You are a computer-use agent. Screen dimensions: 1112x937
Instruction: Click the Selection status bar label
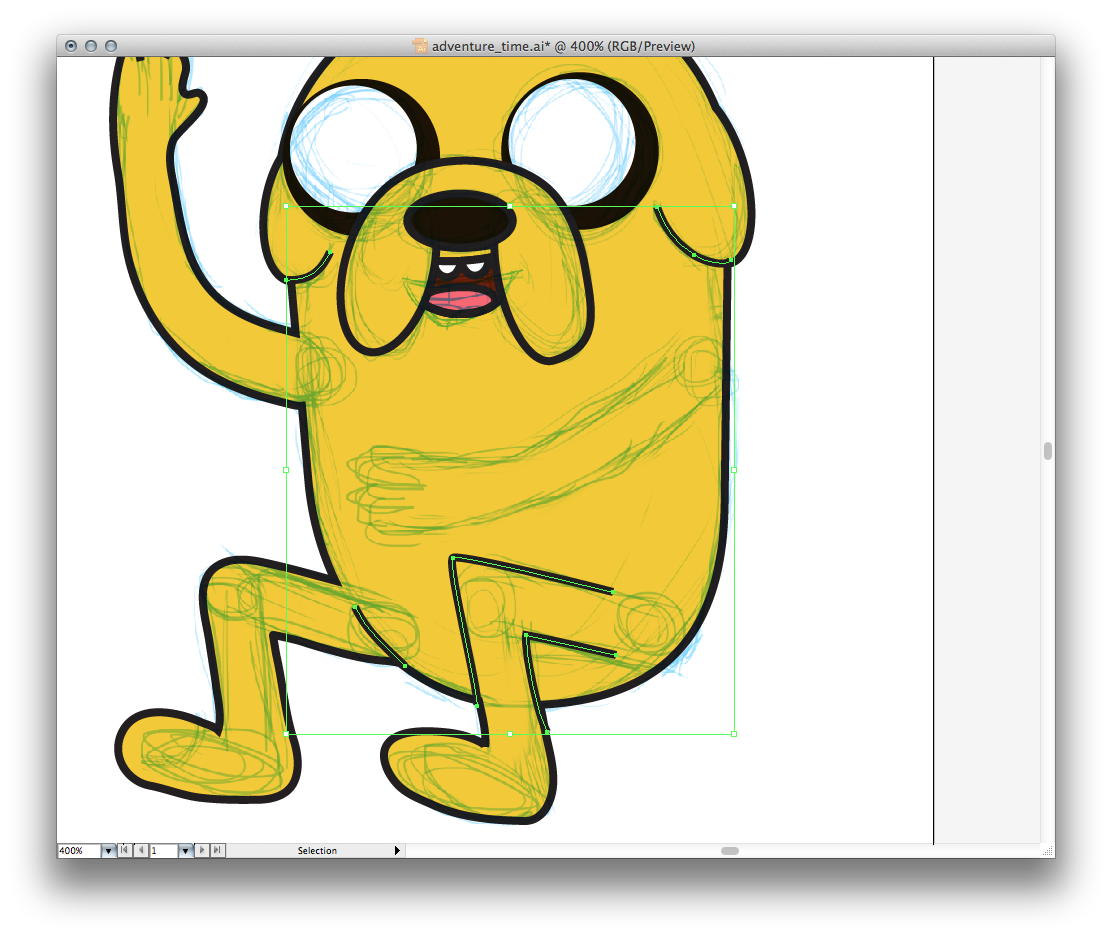click(317, 851)
